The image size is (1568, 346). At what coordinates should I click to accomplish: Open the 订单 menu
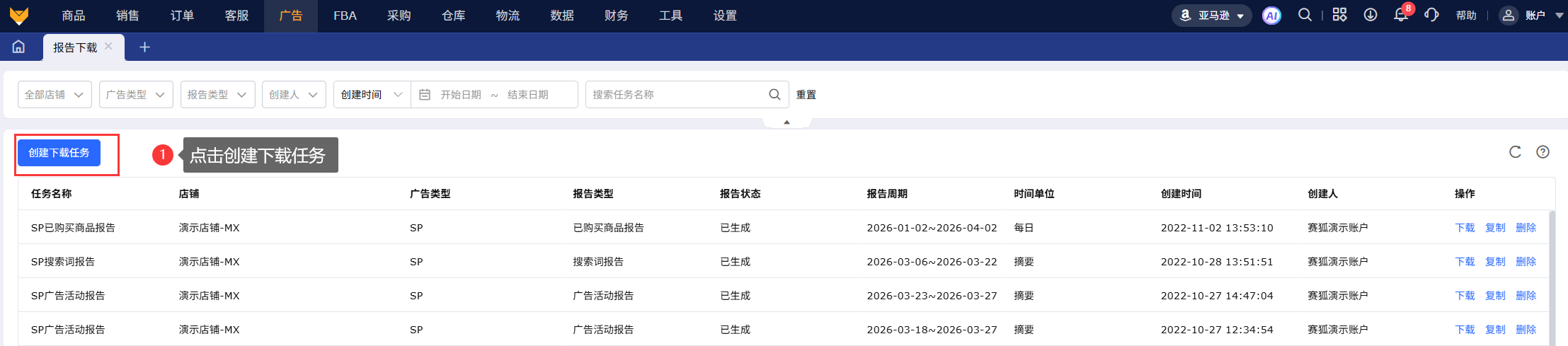coord(182,16)
